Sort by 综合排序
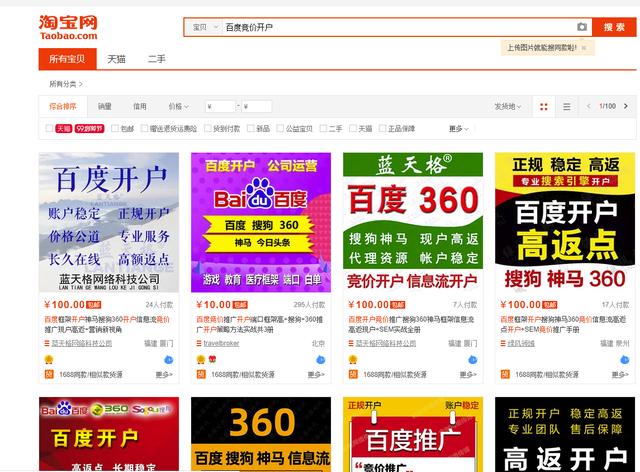 click(x=63, y=107)
